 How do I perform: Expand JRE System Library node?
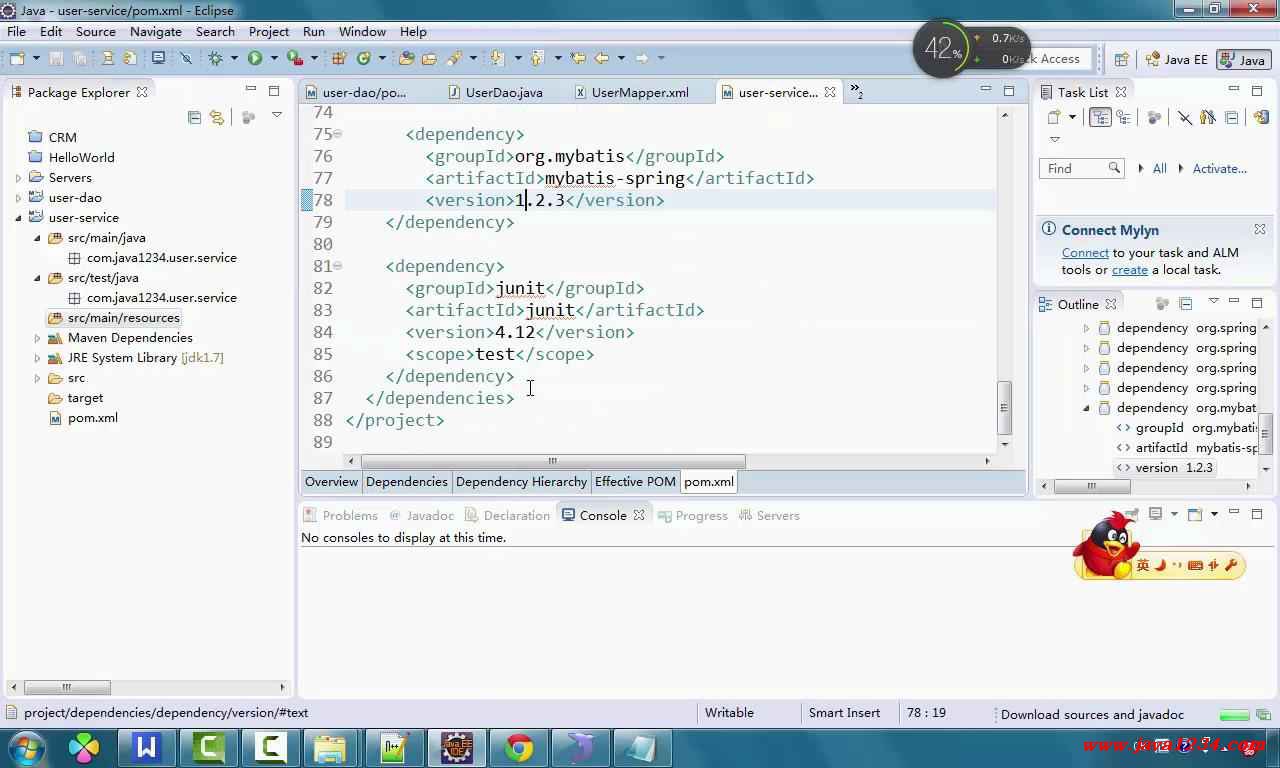coord(38,358)
